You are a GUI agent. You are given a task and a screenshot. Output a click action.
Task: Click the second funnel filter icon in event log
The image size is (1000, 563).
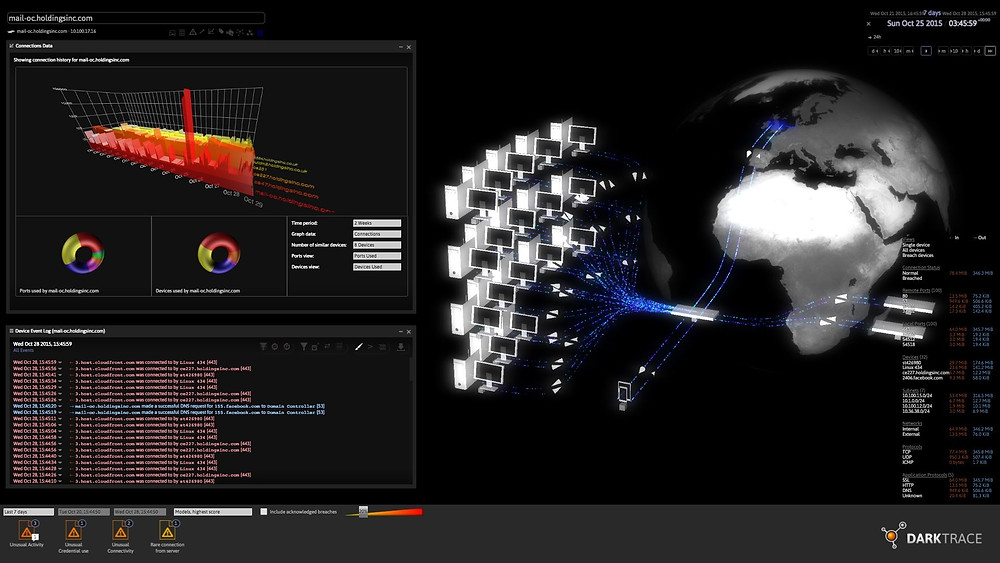(304, 346)
